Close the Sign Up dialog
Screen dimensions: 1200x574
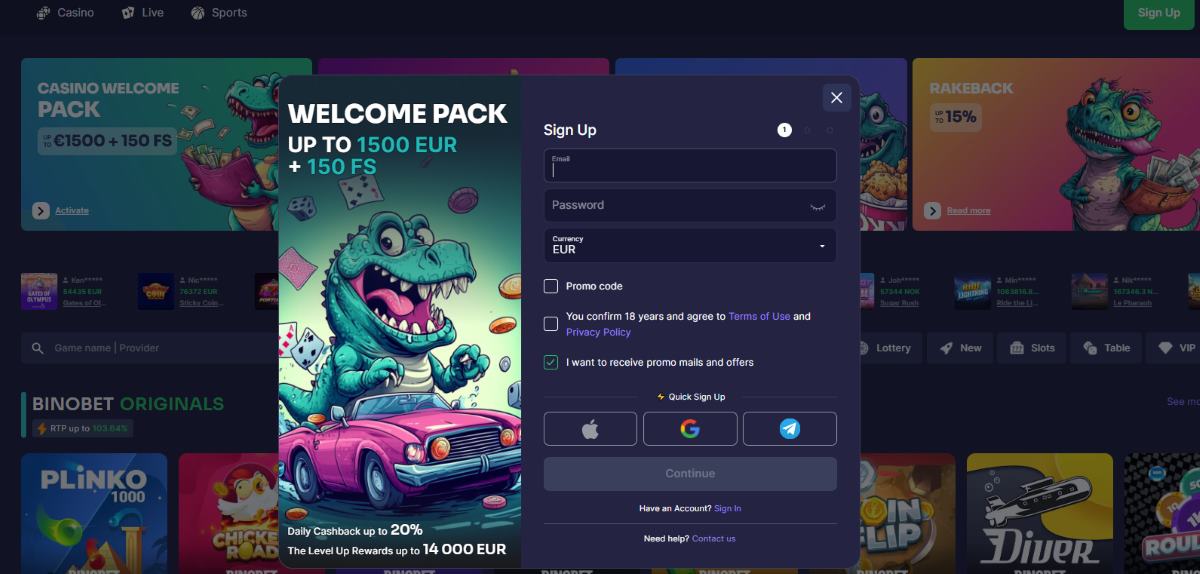pyautogui.click(x=836, y=97)
